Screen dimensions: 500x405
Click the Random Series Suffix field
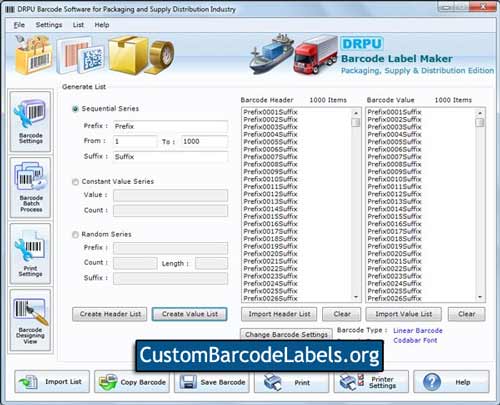pyautogui.click(x=170, y=278)
